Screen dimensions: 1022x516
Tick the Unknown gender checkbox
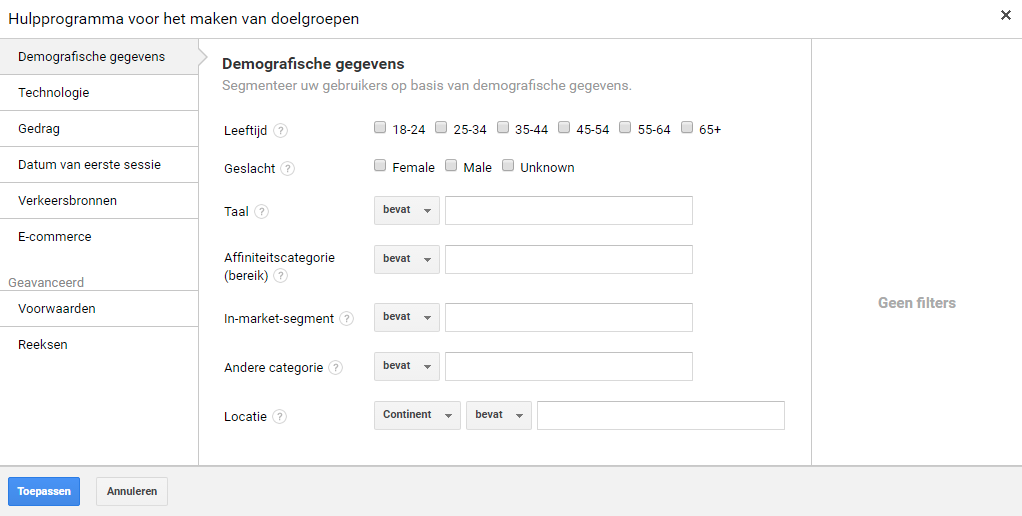(x=508, y=165)
